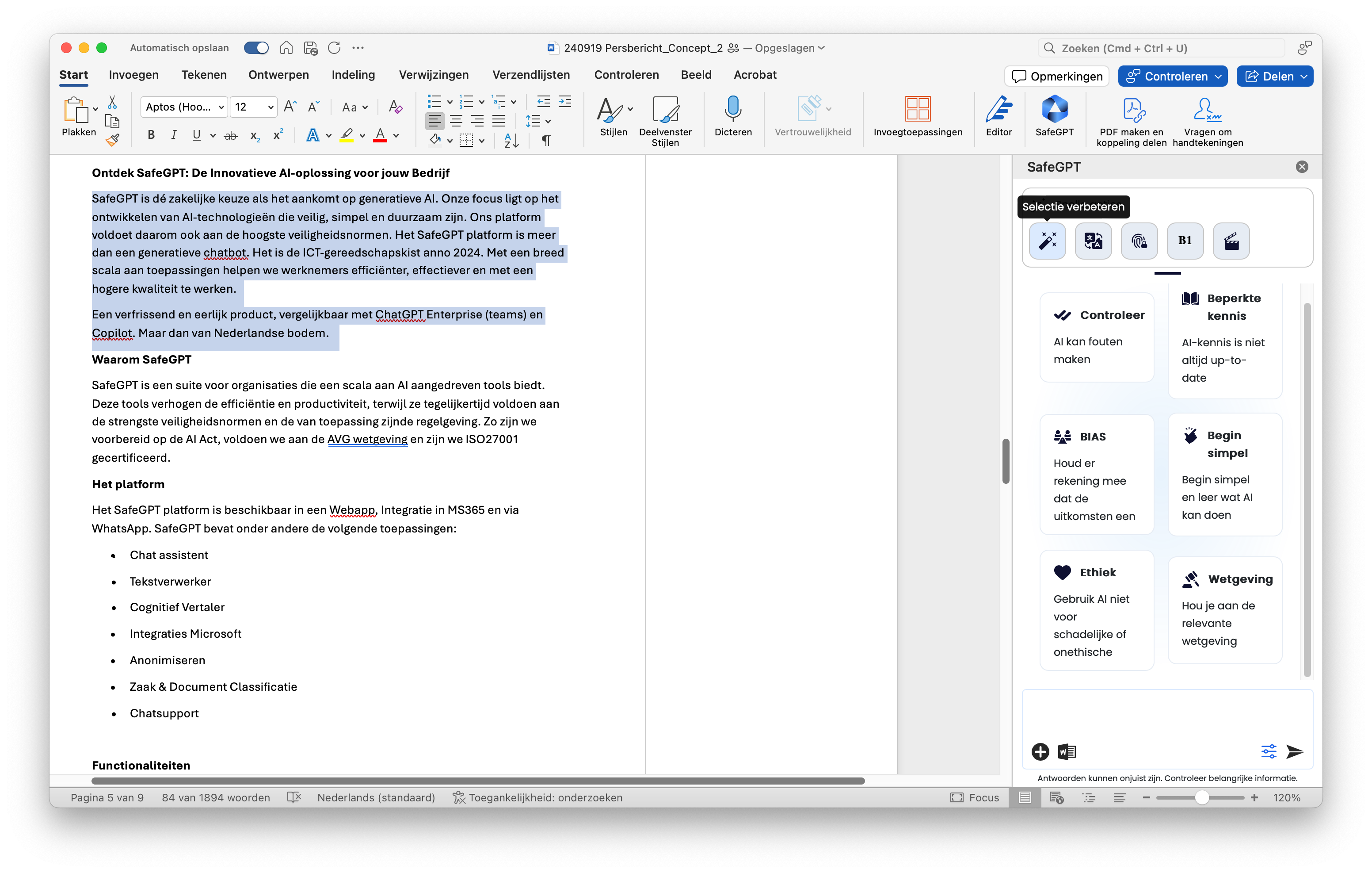Open line spacing dropdown

(538, 122)
